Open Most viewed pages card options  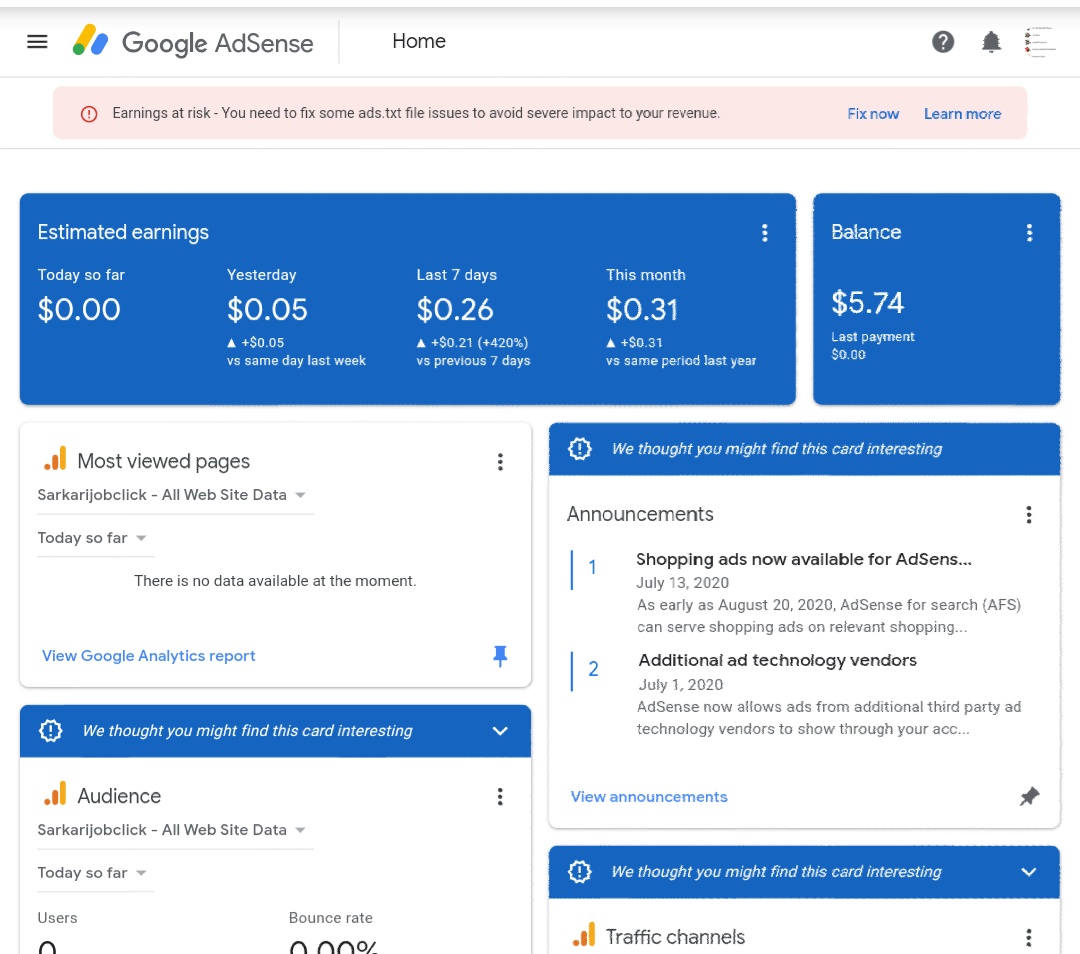[500, 462]
